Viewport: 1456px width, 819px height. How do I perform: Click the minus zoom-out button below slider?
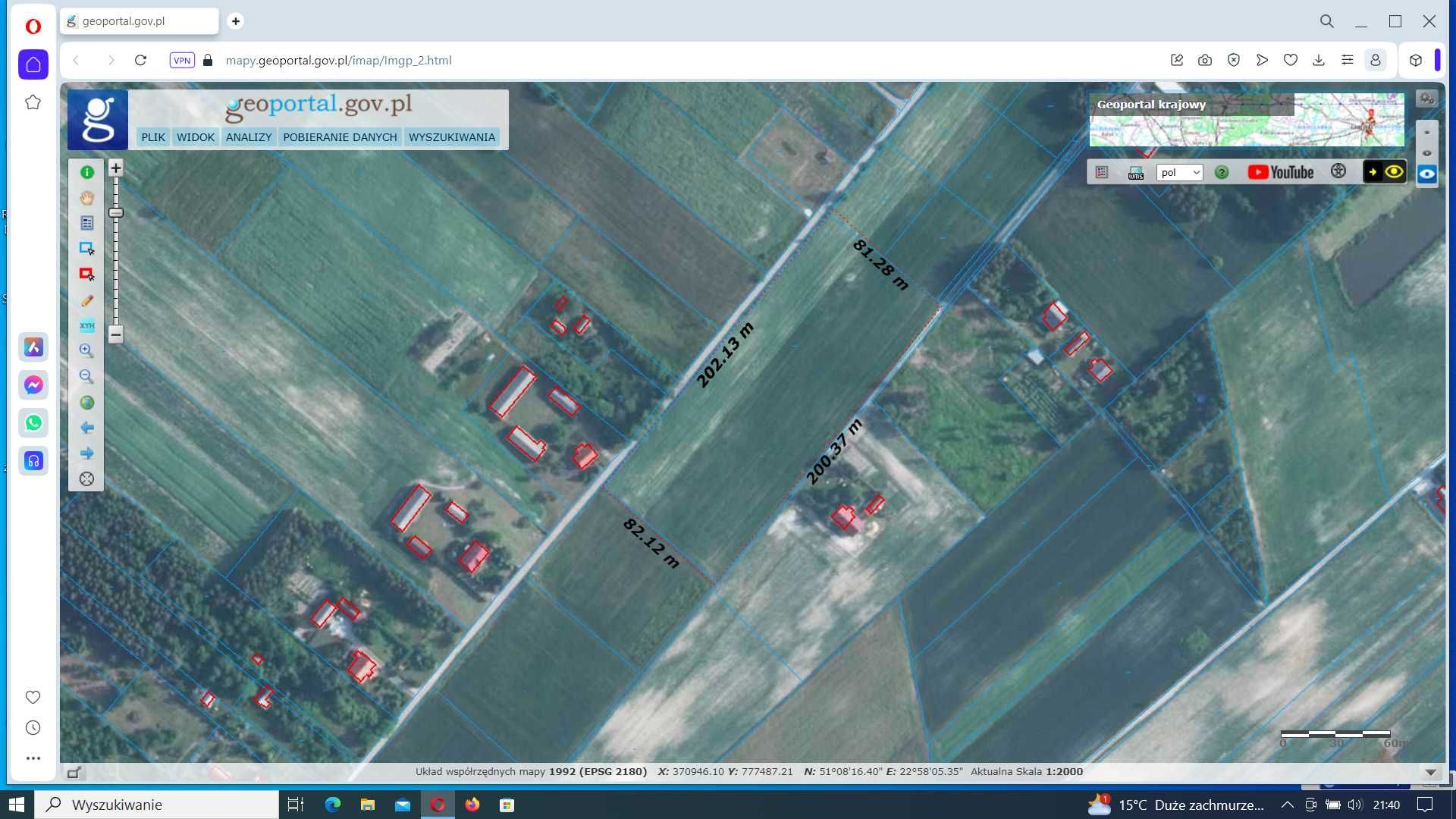click(x=115, y=334)
